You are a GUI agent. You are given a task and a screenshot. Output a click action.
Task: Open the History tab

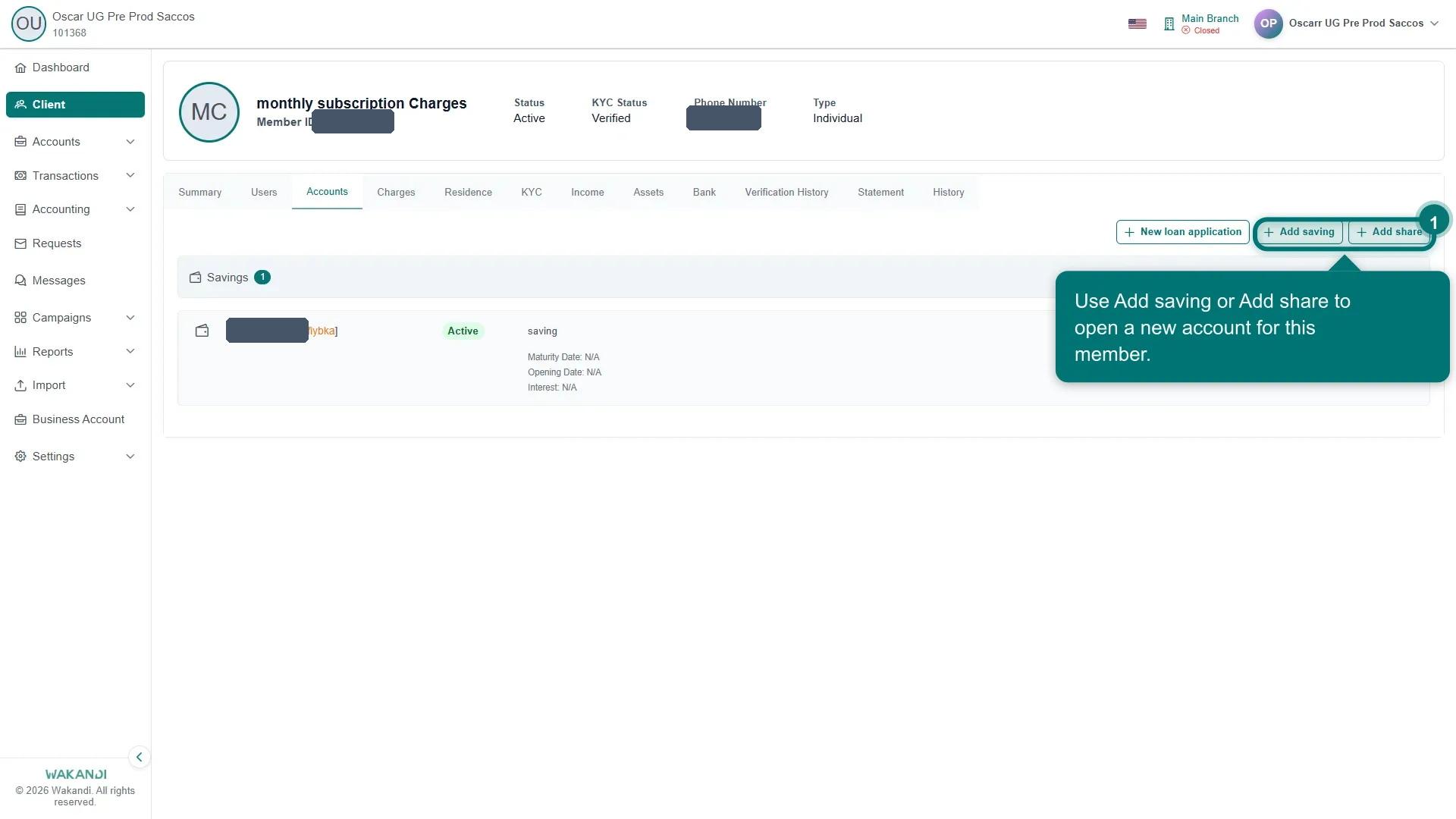pos(948,193)
